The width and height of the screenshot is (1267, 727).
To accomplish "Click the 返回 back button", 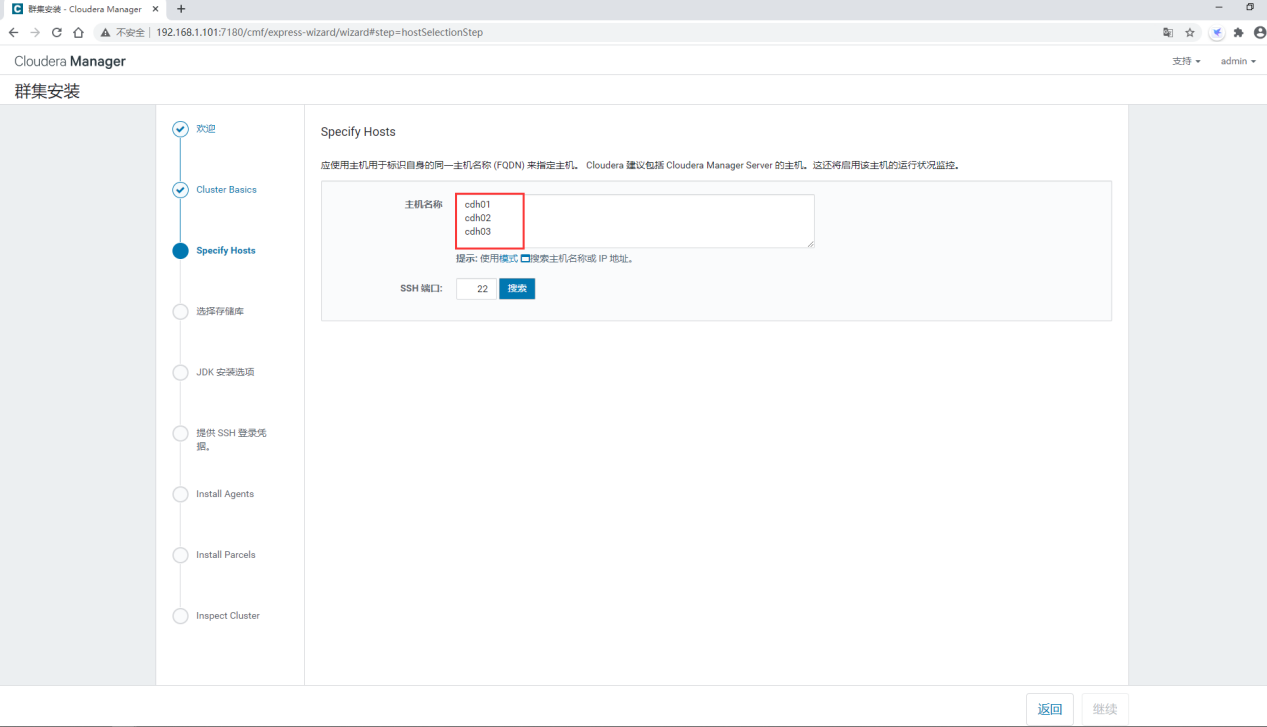I will [x=1050, y=709].
